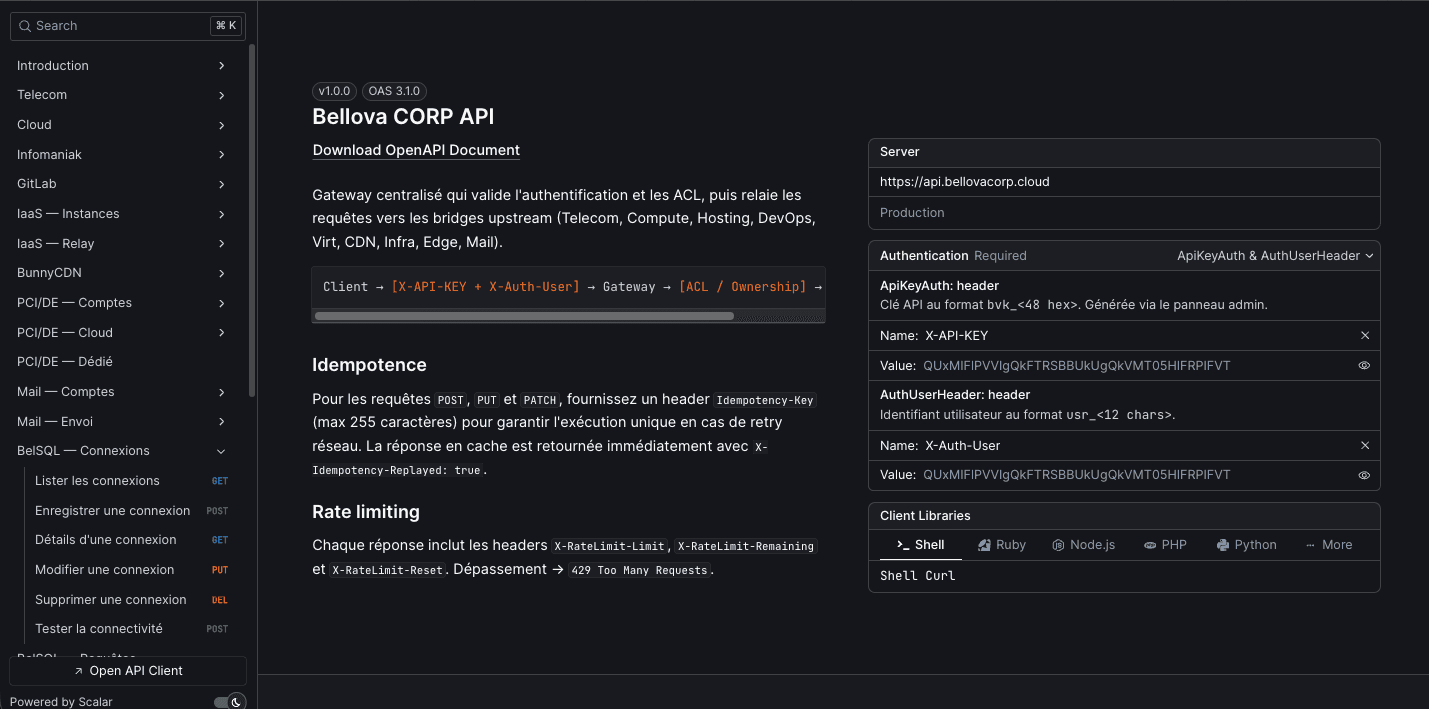Switch to the Curl tab
This screenshot has width=1429, height=709.
(943, 575)
